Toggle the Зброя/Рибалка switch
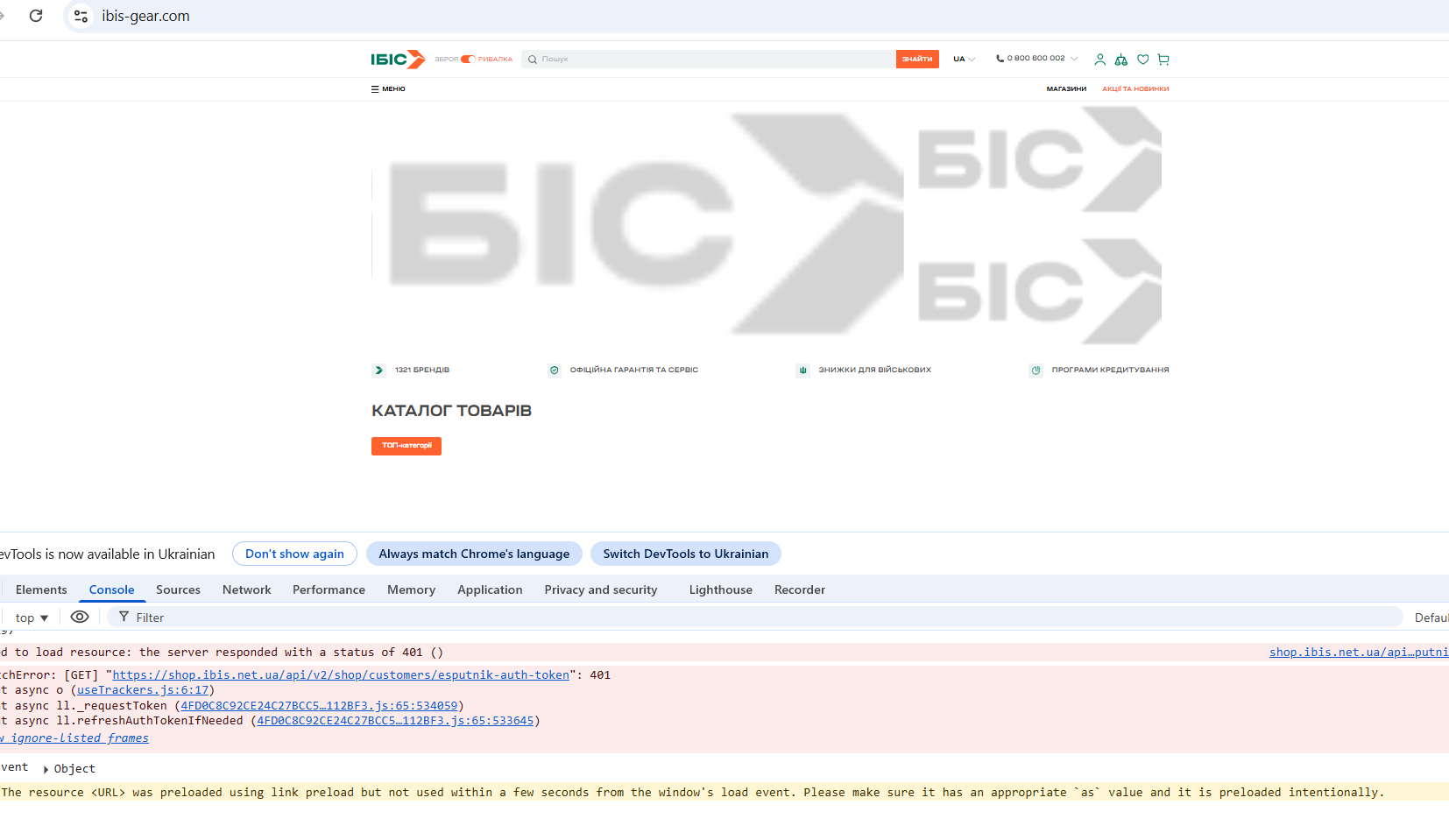 468,60
